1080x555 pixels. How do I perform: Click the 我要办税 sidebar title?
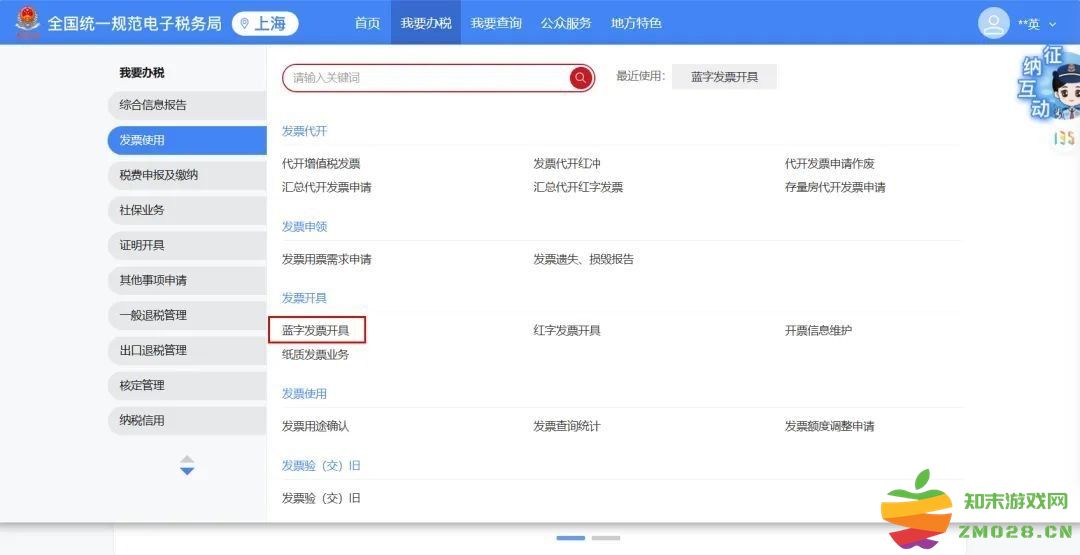[x=142, y=73]
